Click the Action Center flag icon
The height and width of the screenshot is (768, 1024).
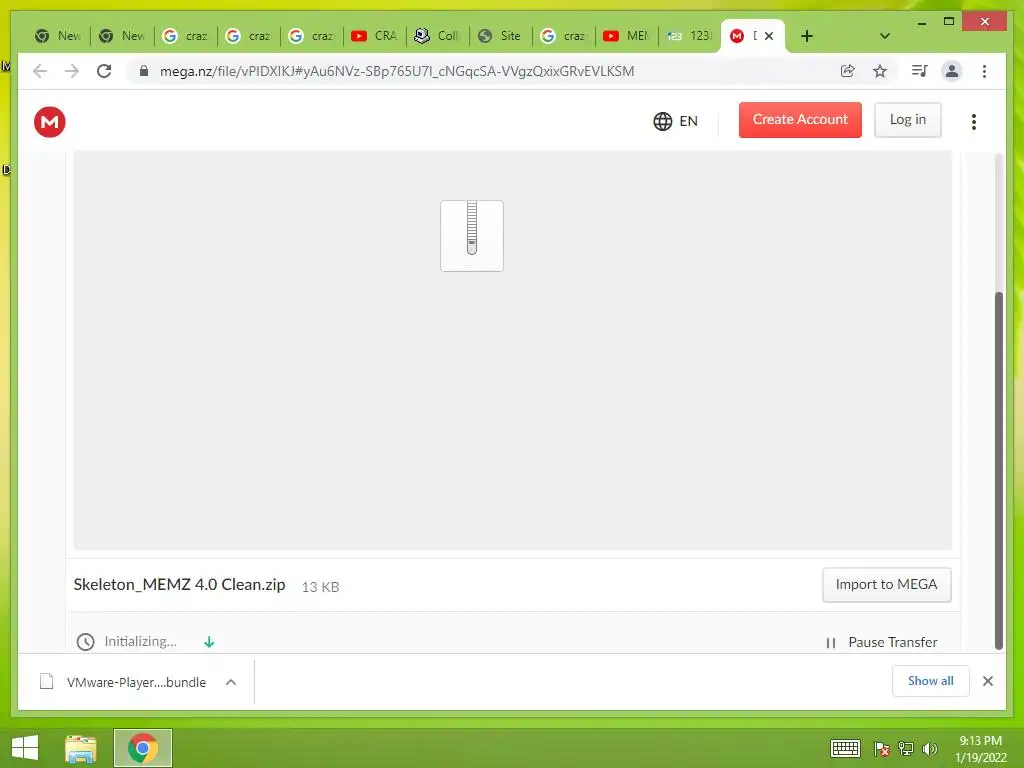point(882,749)
